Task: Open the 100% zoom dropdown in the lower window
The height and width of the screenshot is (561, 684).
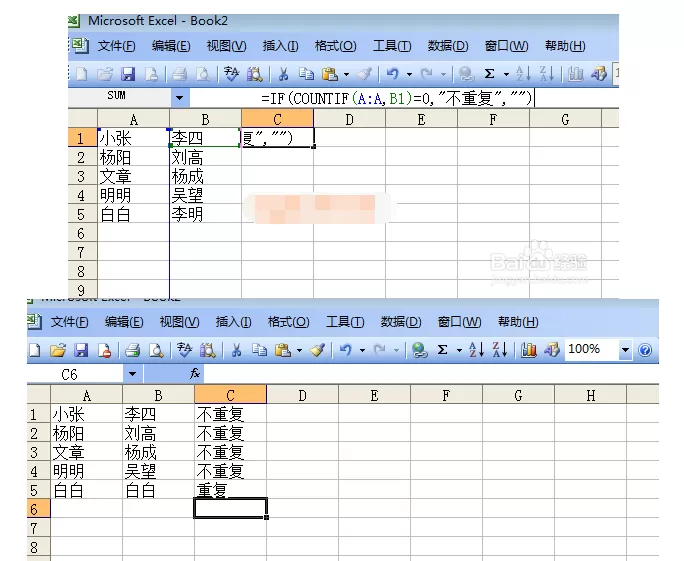Action: pyautogui.click(x=625, y=350)
